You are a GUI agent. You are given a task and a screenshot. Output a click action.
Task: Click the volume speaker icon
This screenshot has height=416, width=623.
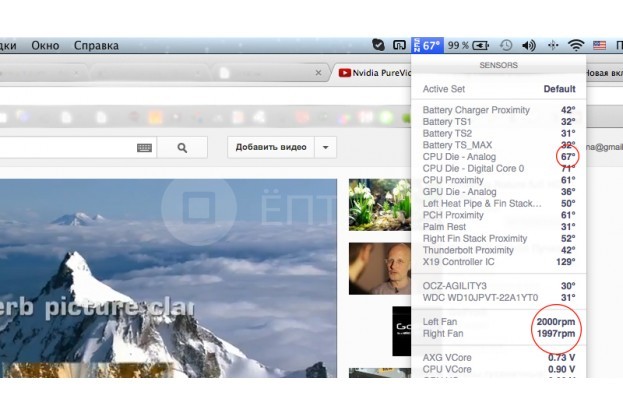click(x=528, y=45)
